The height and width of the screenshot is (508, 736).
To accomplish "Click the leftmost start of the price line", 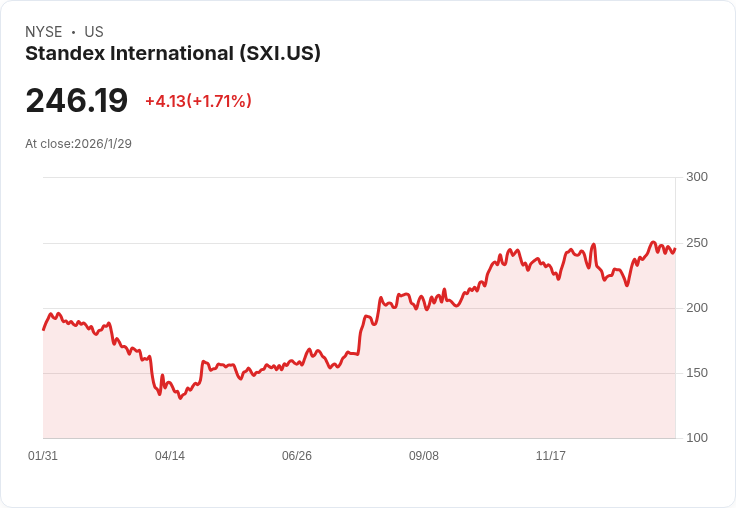I will (43, 329).
